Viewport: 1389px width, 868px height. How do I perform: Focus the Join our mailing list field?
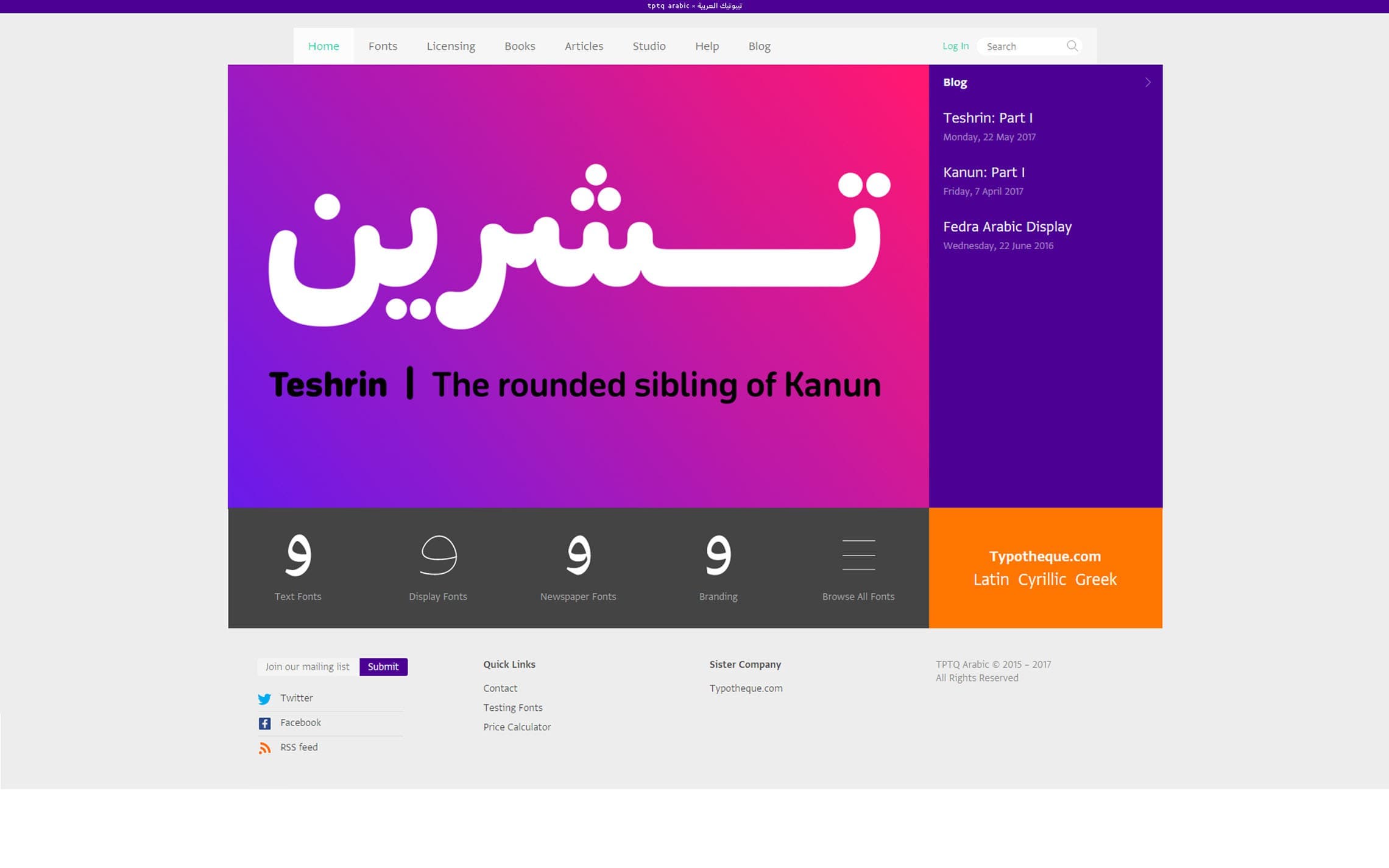[x=308, y=667]
